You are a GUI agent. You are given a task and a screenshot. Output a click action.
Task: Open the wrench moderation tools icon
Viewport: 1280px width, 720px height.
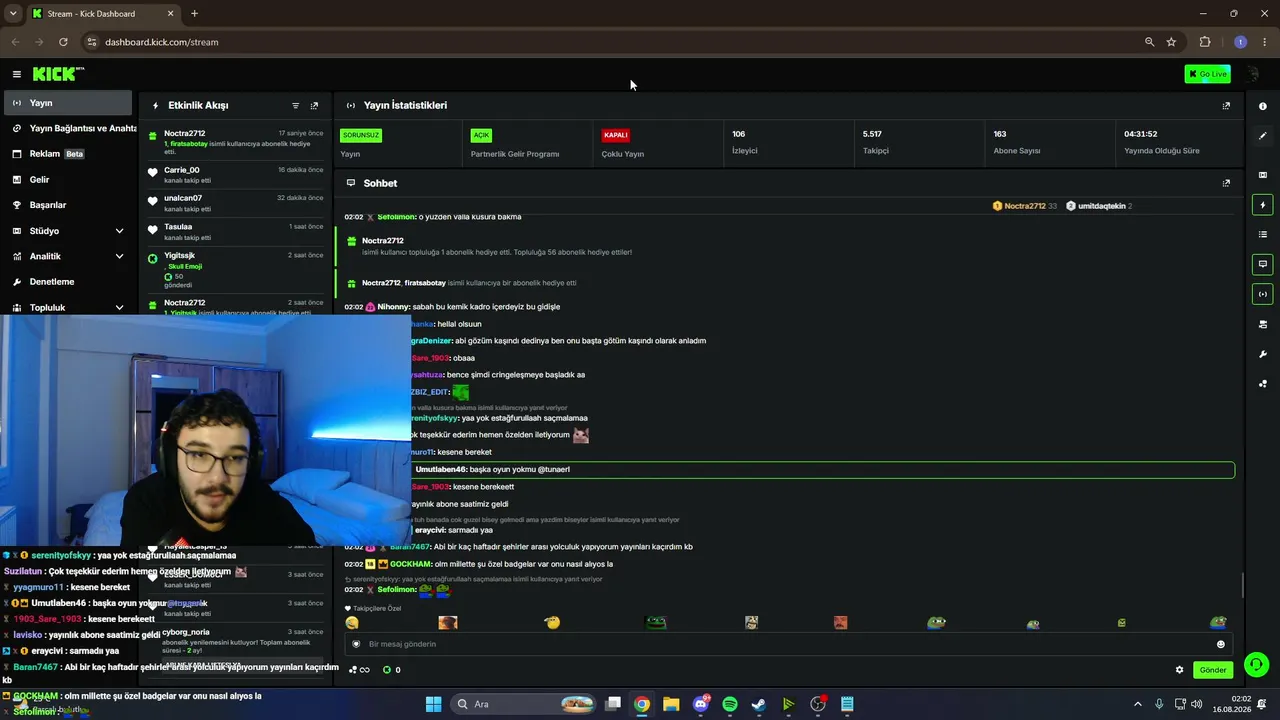pos(1262,354)
